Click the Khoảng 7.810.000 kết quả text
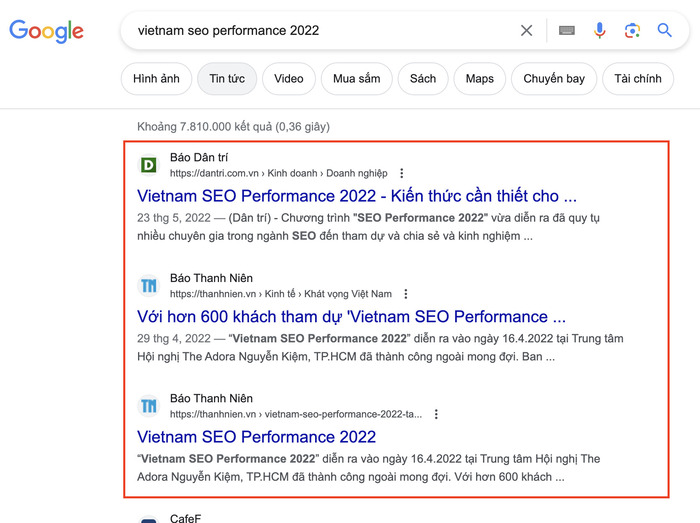Image resolution: width=700 pixels, height=523 pixels. 233,127
